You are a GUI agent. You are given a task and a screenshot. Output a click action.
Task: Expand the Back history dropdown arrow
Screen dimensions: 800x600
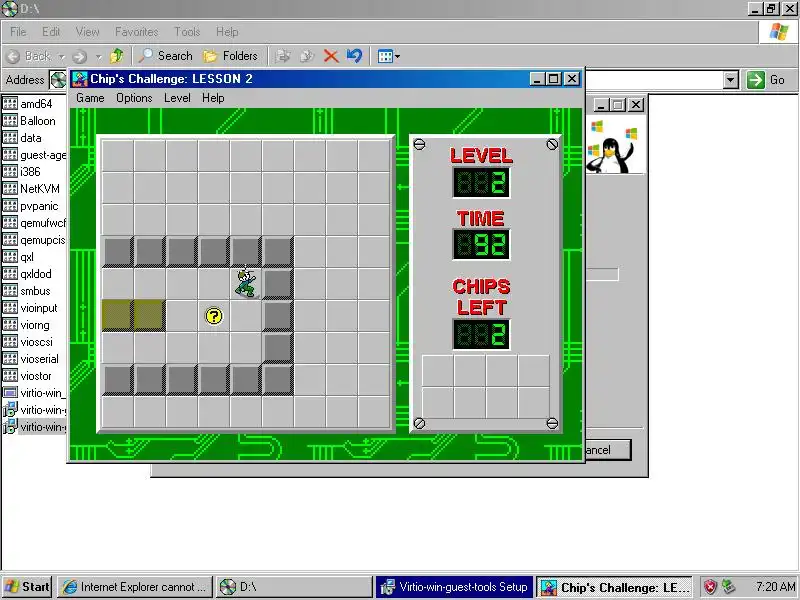click(61, 56)
